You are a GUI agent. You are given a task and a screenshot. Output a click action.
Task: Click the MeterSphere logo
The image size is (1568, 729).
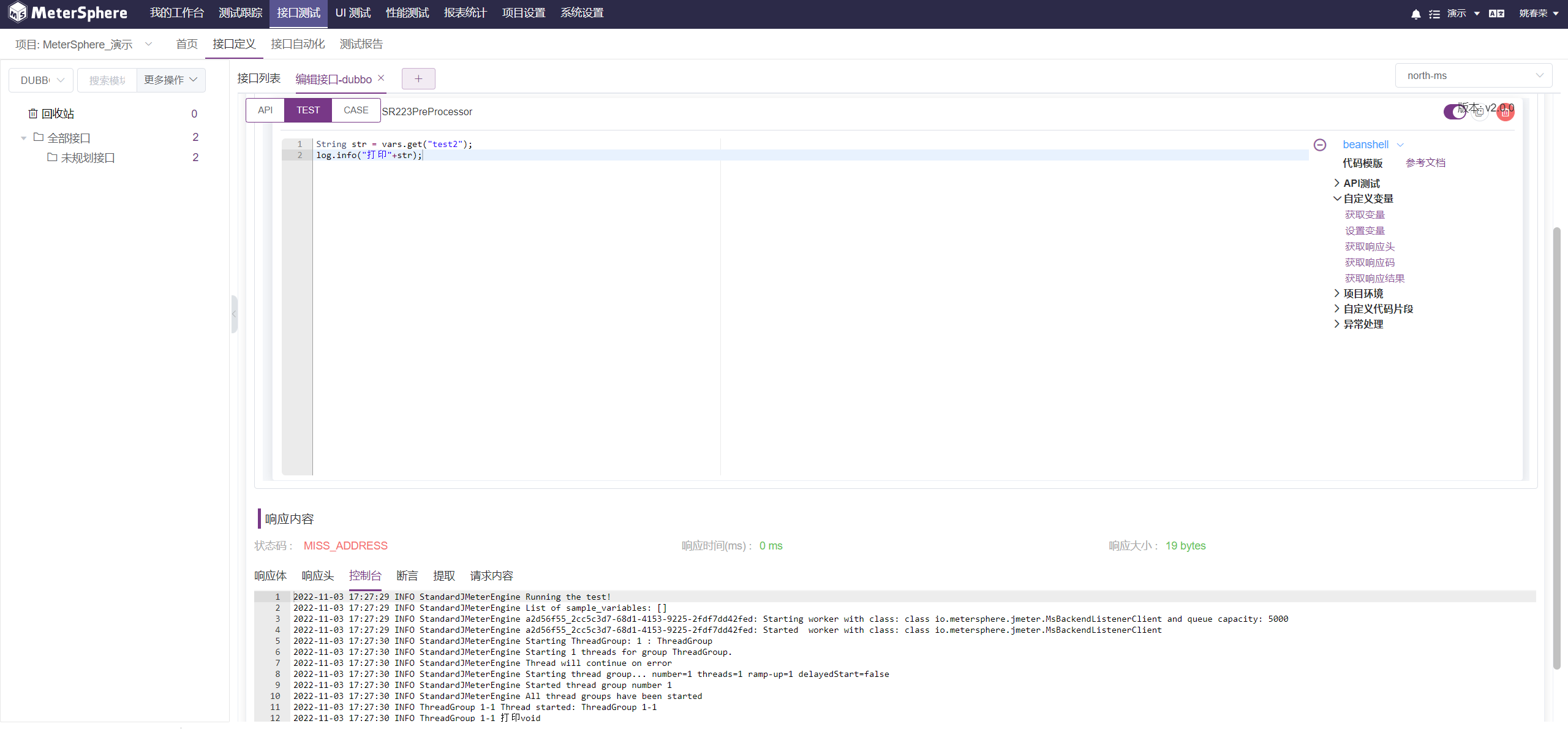[x=18, y=12]
